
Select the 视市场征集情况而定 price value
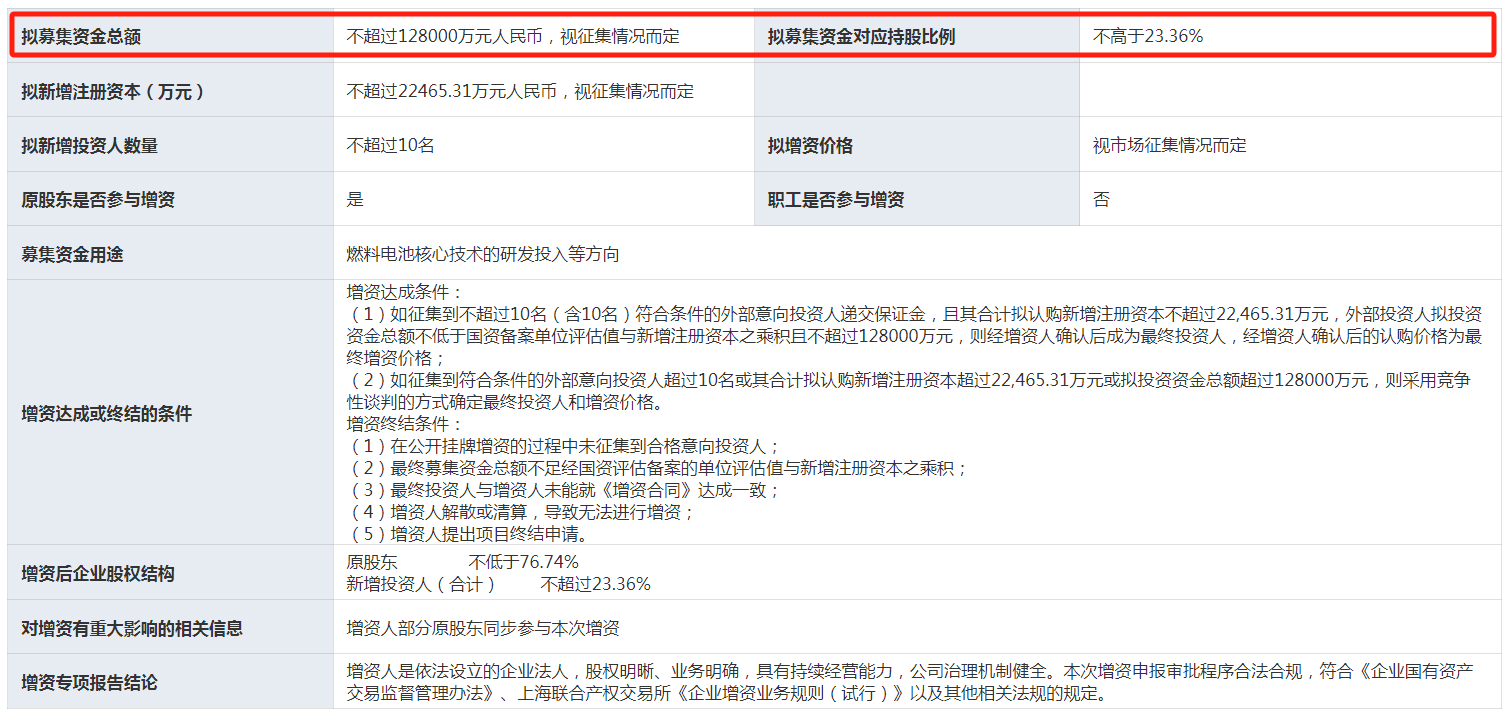(1170, 145)
